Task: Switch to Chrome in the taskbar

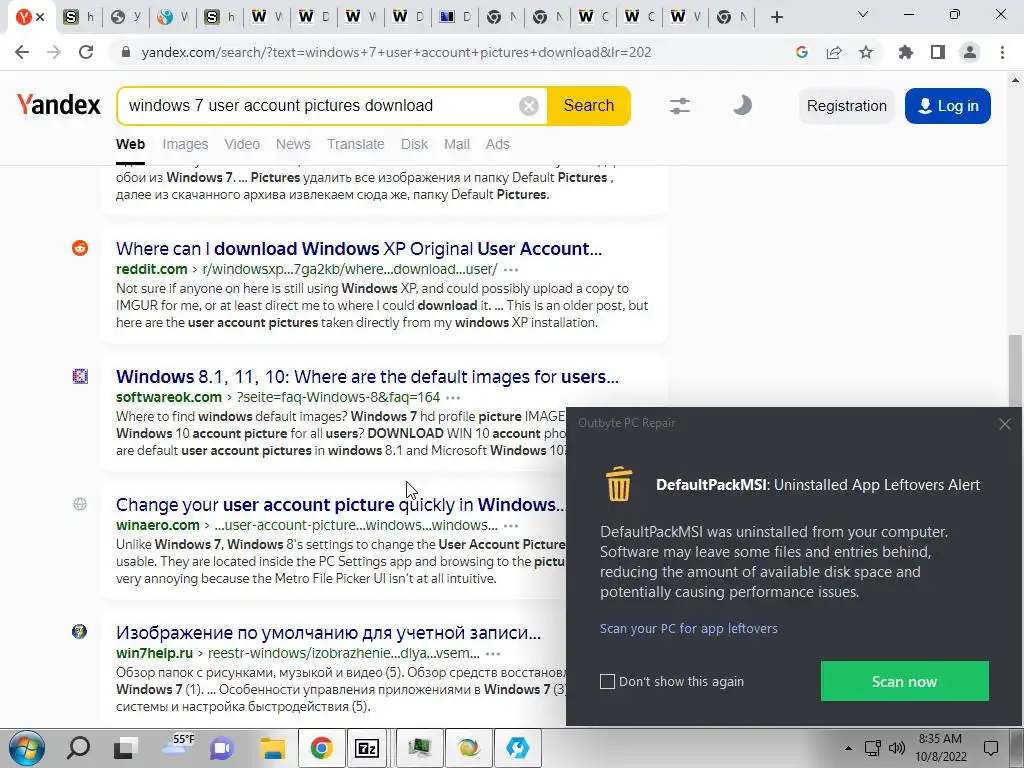Action: tap(321, 748)
